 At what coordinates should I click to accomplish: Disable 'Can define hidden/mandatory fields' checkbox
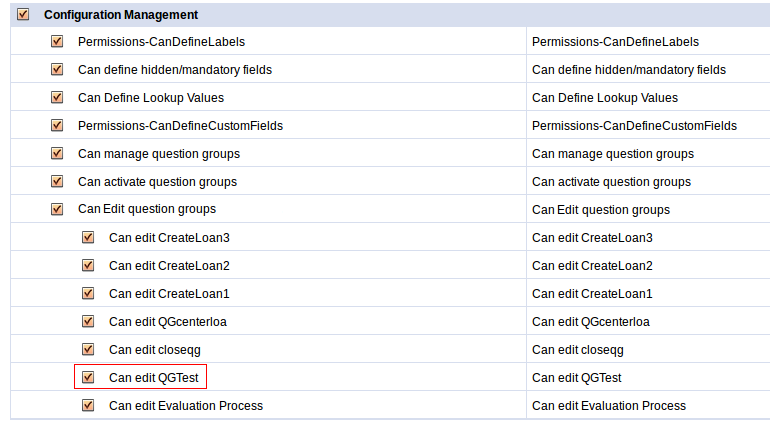(x=57, y=70)
